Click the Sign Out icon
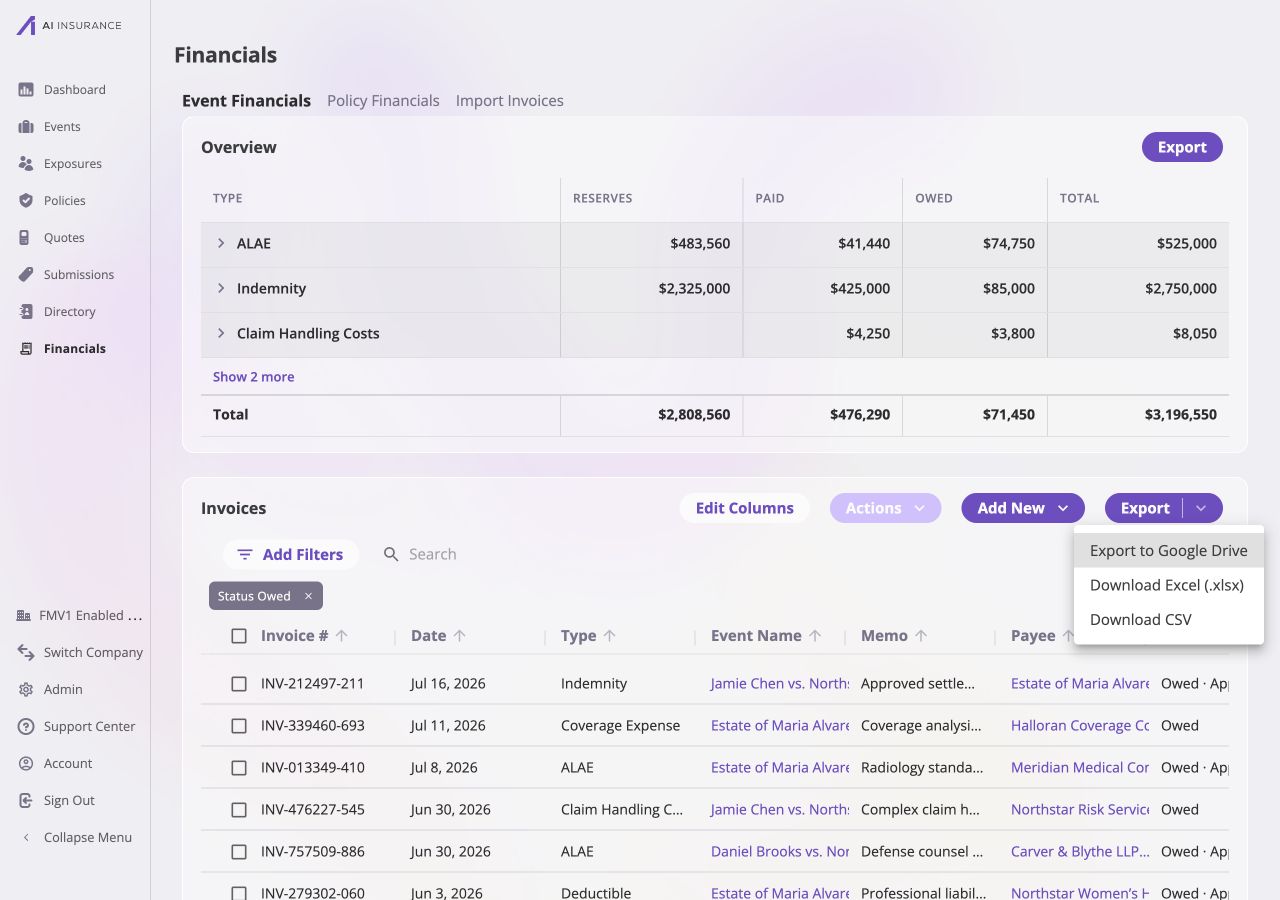 point(26,801)
